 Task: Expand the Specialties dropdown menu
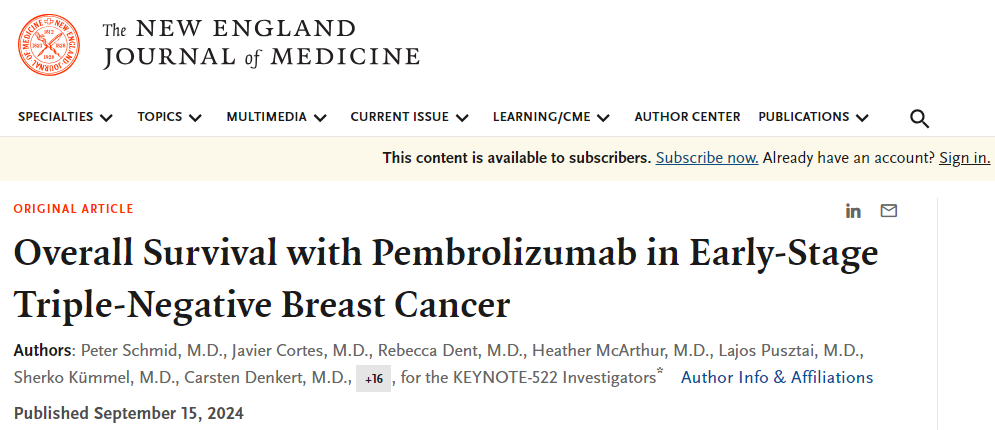tap(65, 117)
